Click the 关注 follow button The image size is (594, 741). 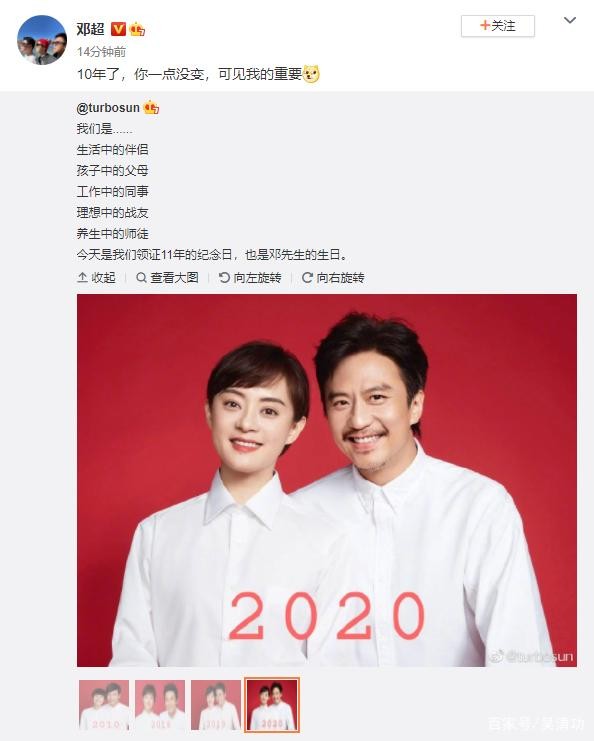pos(498,26)
